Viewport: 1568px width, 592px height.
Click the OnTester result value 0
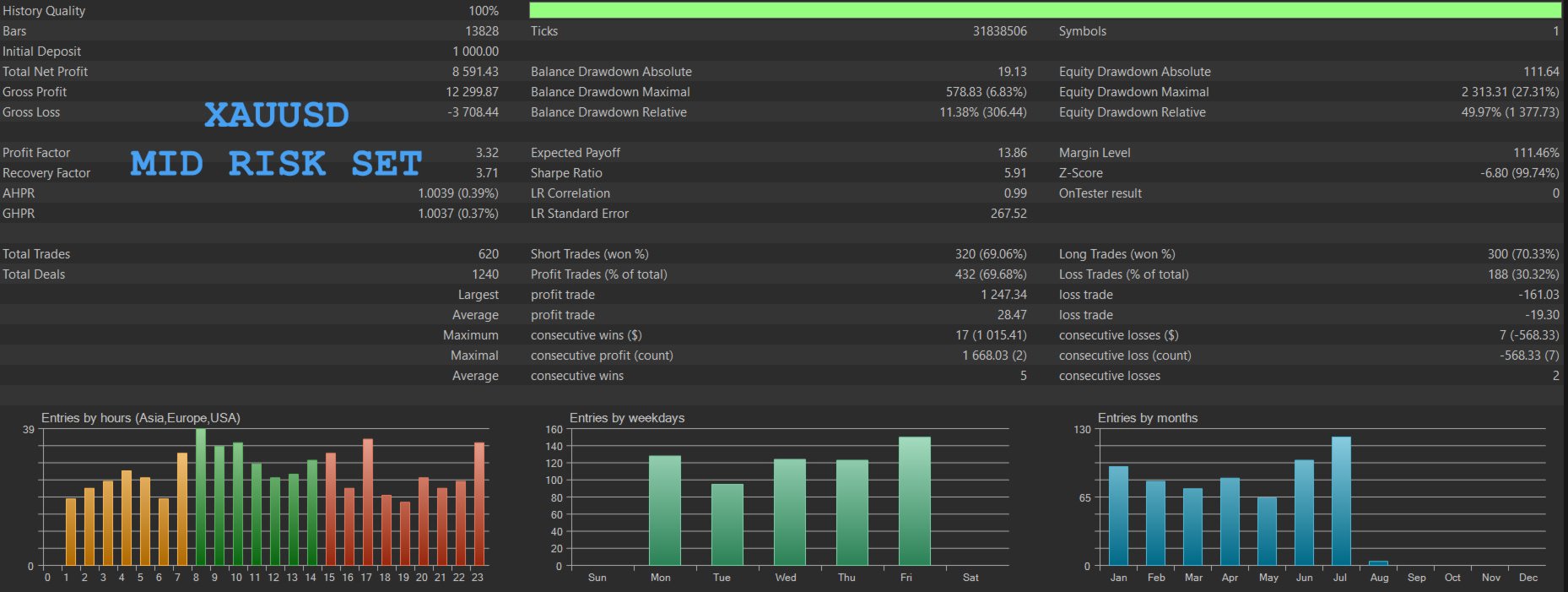(x=1556, y=193)
